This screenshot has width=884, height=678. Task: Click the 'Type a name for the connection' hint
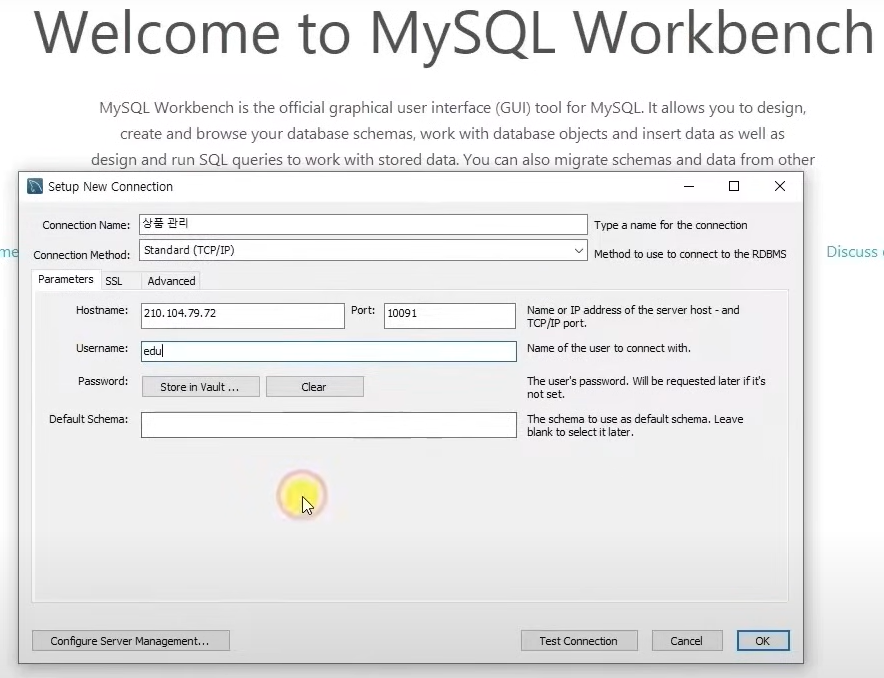670,225
